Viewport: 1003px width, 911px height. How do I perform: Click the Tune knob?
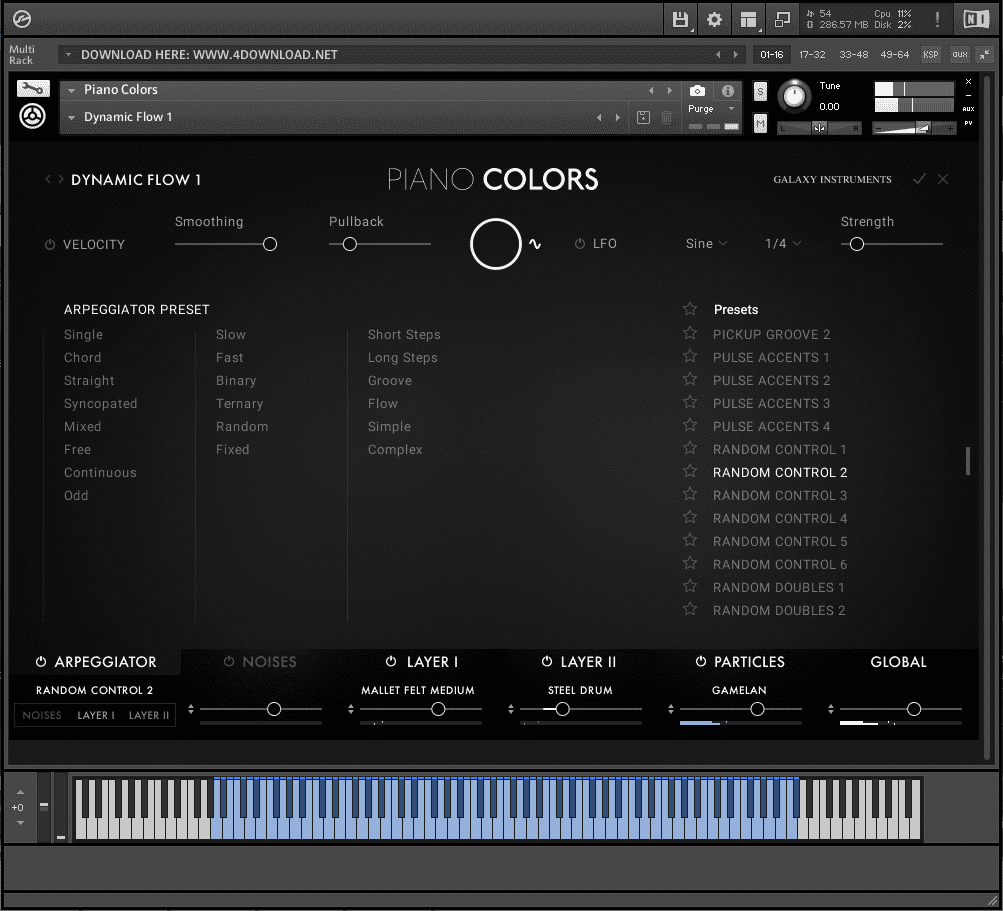pyautogui.click(x=794, y=96)
